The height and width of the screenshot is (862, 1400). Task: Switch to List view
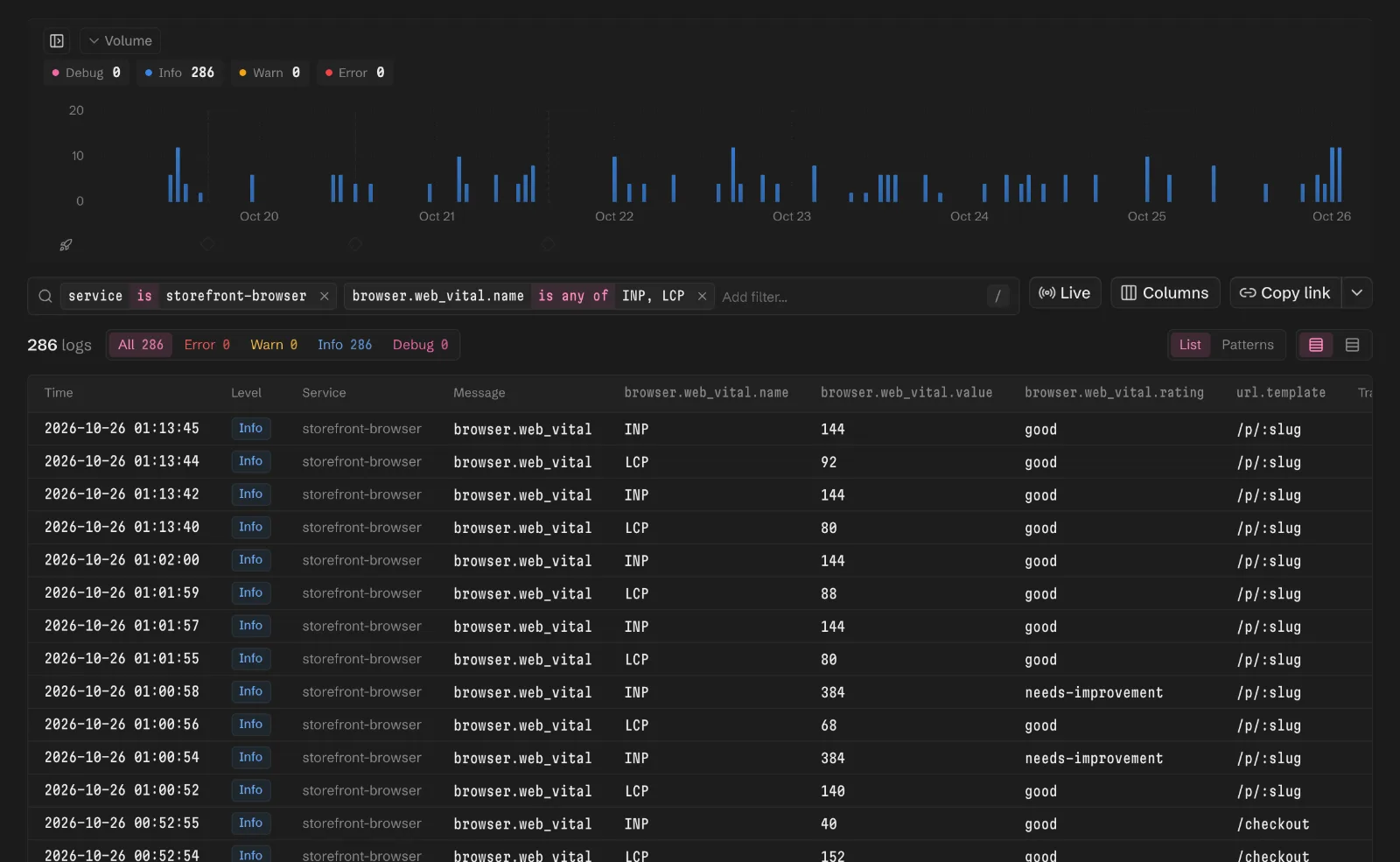[x=1190, y=345]
